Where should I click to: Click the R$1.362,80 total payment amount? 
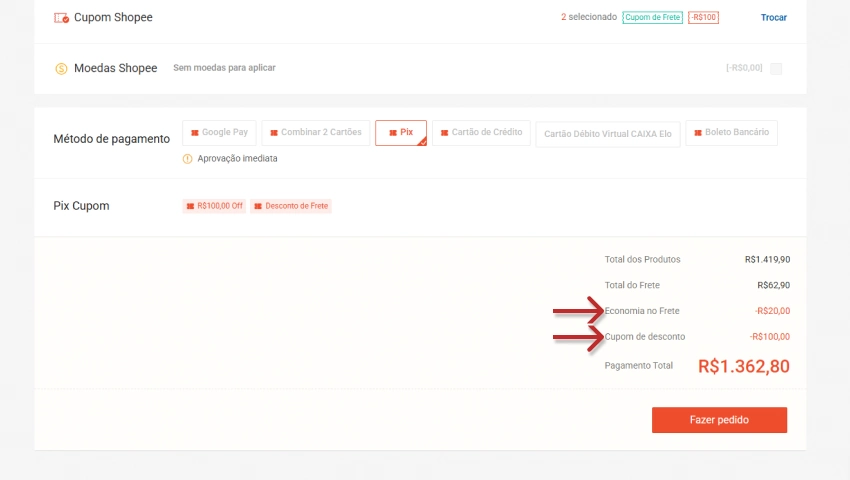[x=744, y=366]
